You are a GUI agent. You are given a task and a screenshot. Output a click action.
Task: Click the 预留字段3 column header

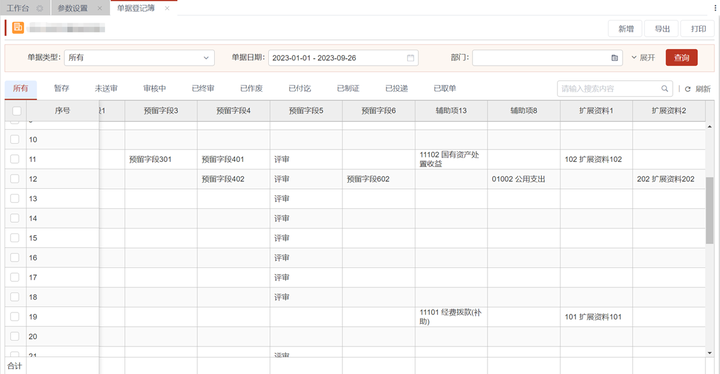[x=161, y=111]
